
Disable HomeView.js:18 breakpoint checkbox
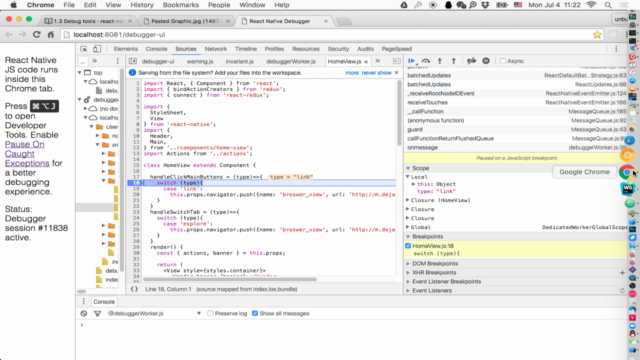[408, 246]
